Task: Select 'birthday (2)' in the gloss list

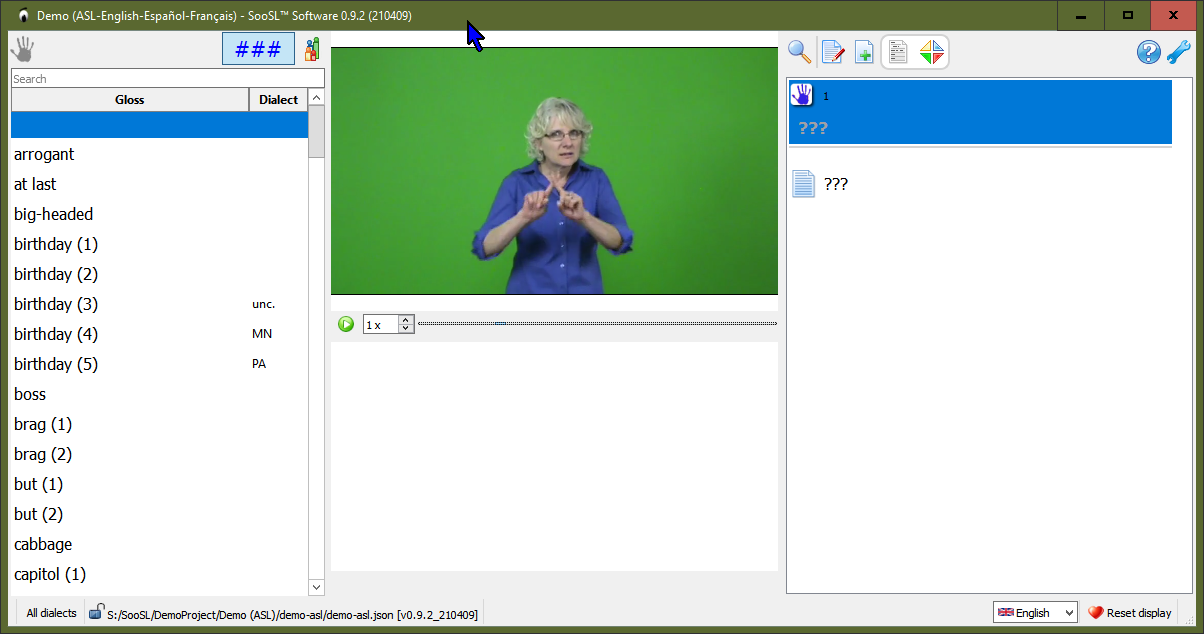Action: pyautogui.click(x=159, y=274)
